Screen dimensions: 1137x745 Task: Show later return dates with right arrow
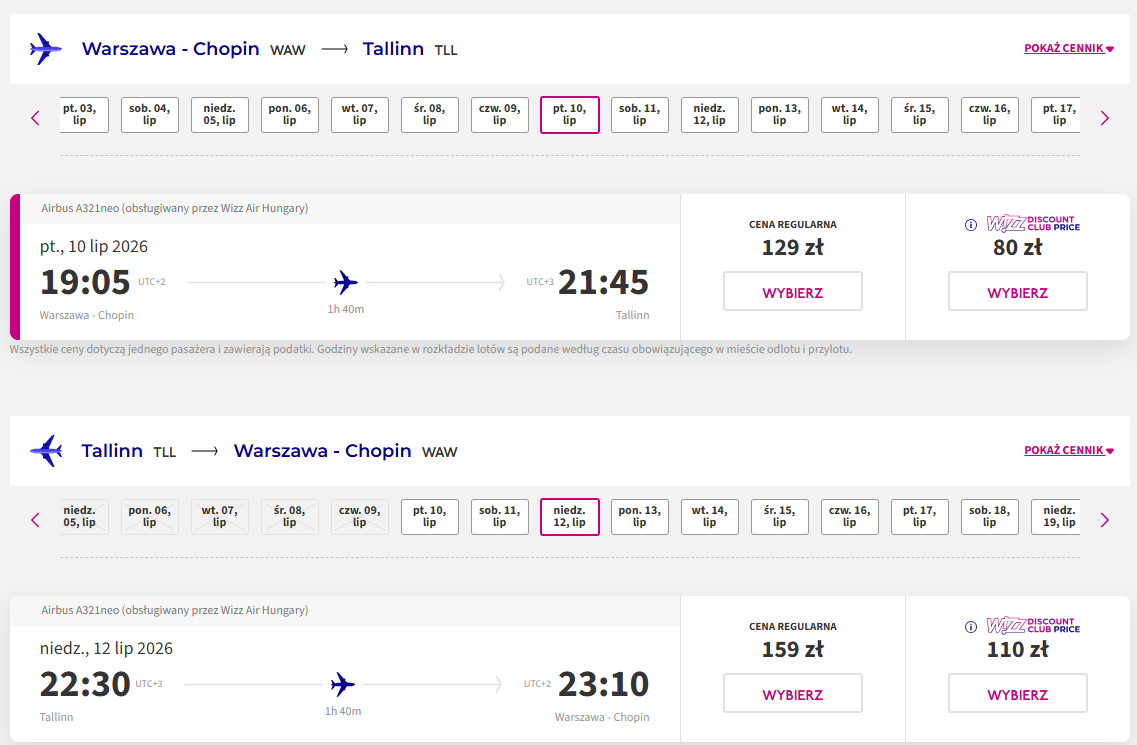(x=1104, y=519)
